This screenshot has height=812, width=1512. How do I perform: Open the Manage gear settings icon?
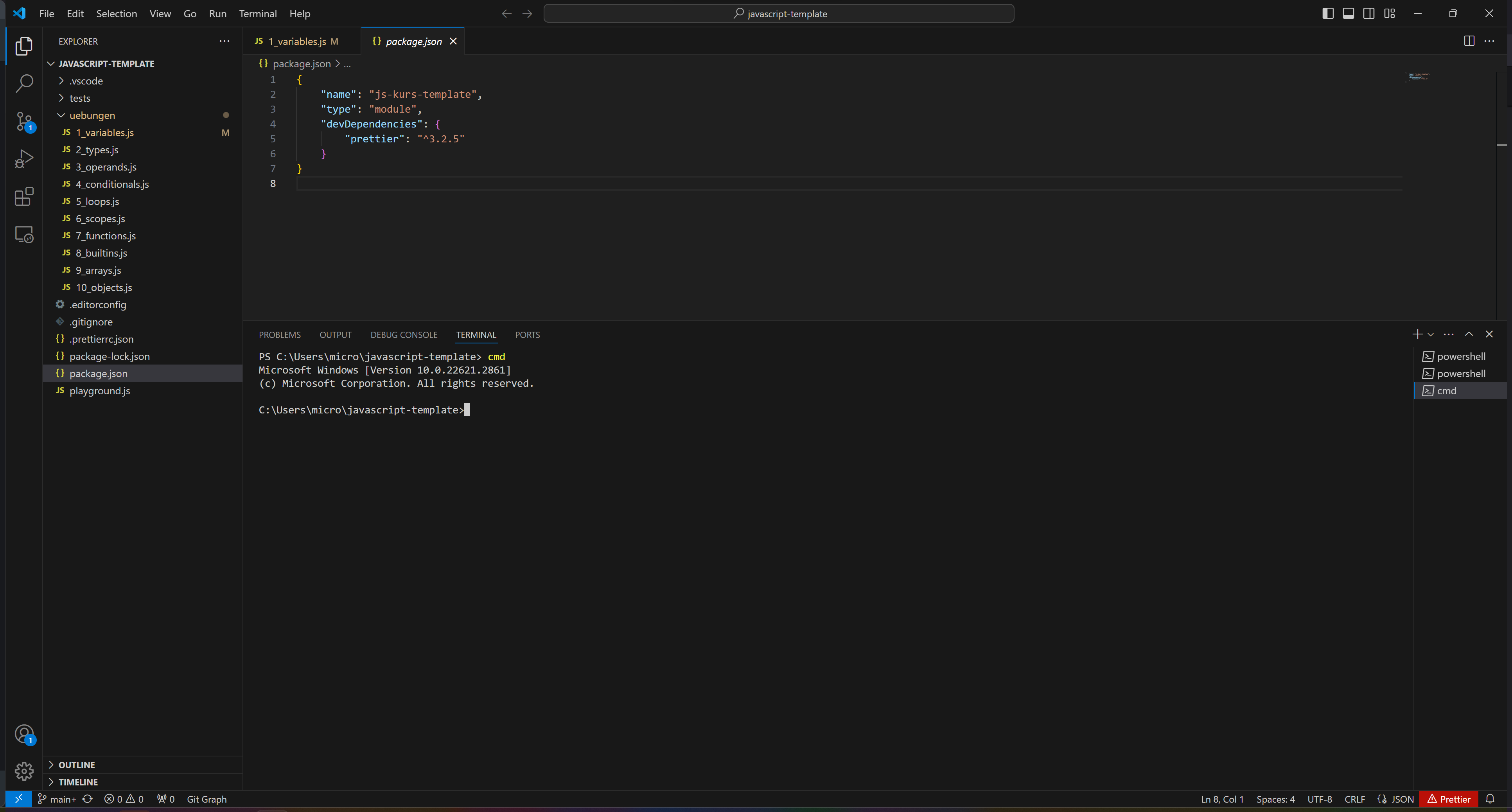(23, 770)
